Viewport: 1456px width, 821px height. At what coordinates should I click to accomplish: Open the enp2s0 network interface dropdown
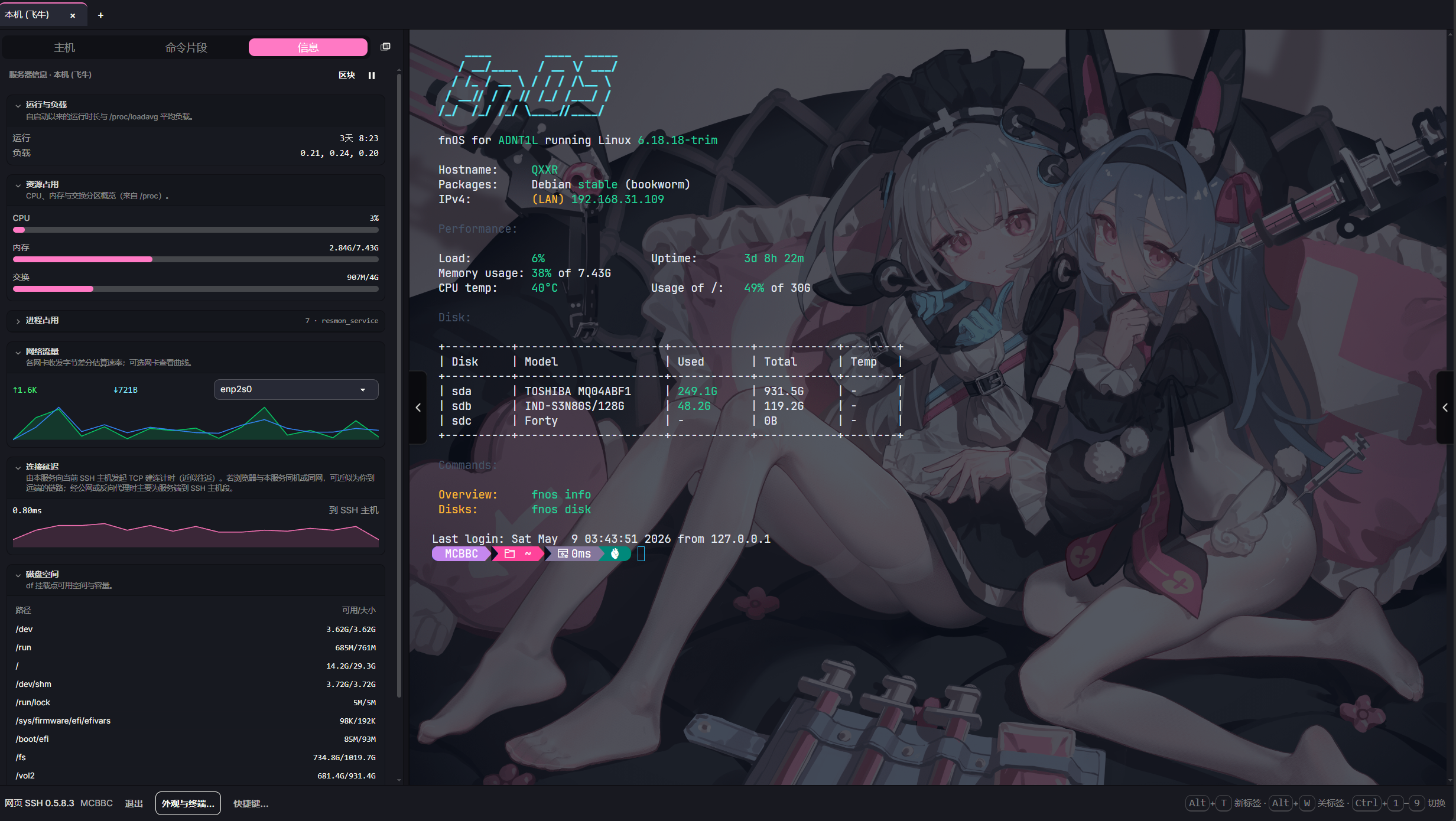[x=296, y=389]
